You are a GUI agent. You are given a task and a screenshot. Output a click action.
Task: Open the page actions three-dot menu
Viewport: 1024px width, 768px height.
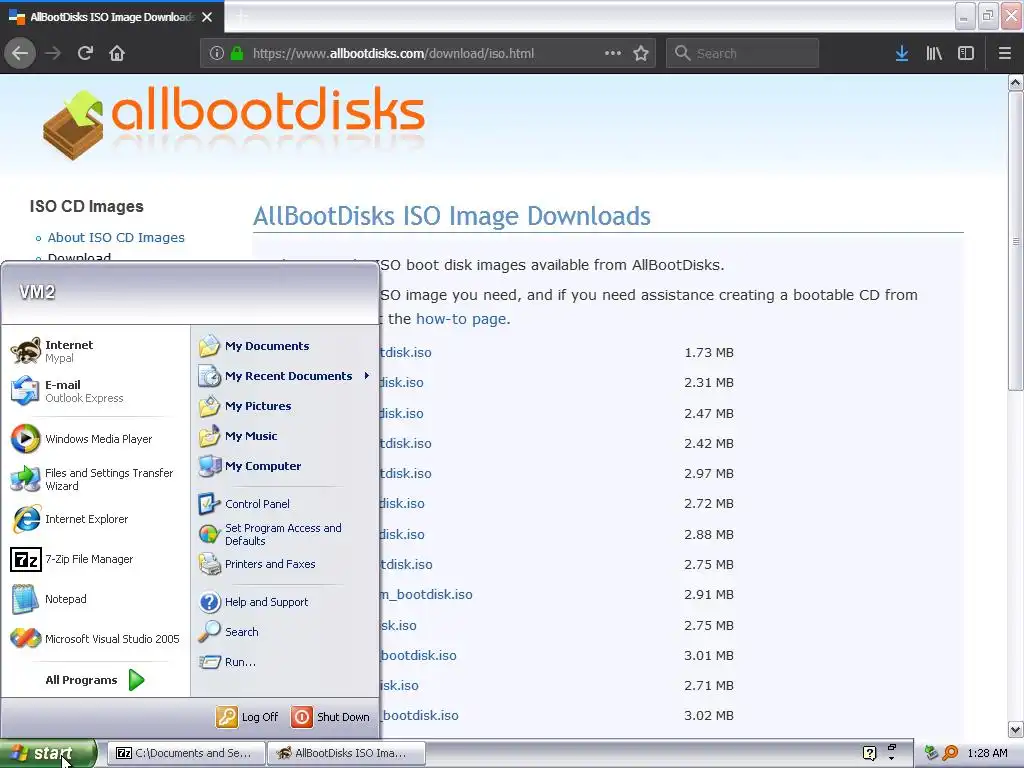[x=613, y=53]
